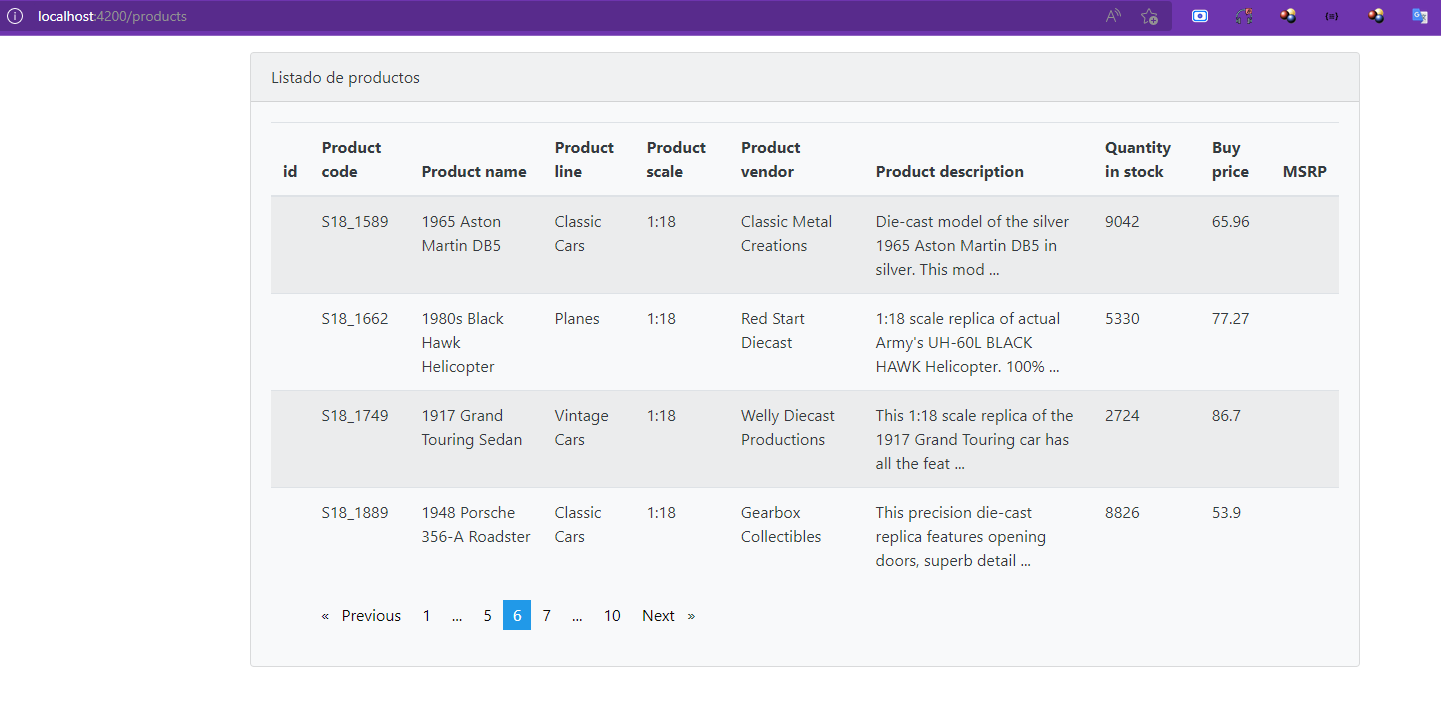Image resolution: width=1441 pixels, height=714 pixels.
Task: Jump to page 1 of products
Action: [x=426, y=616]
